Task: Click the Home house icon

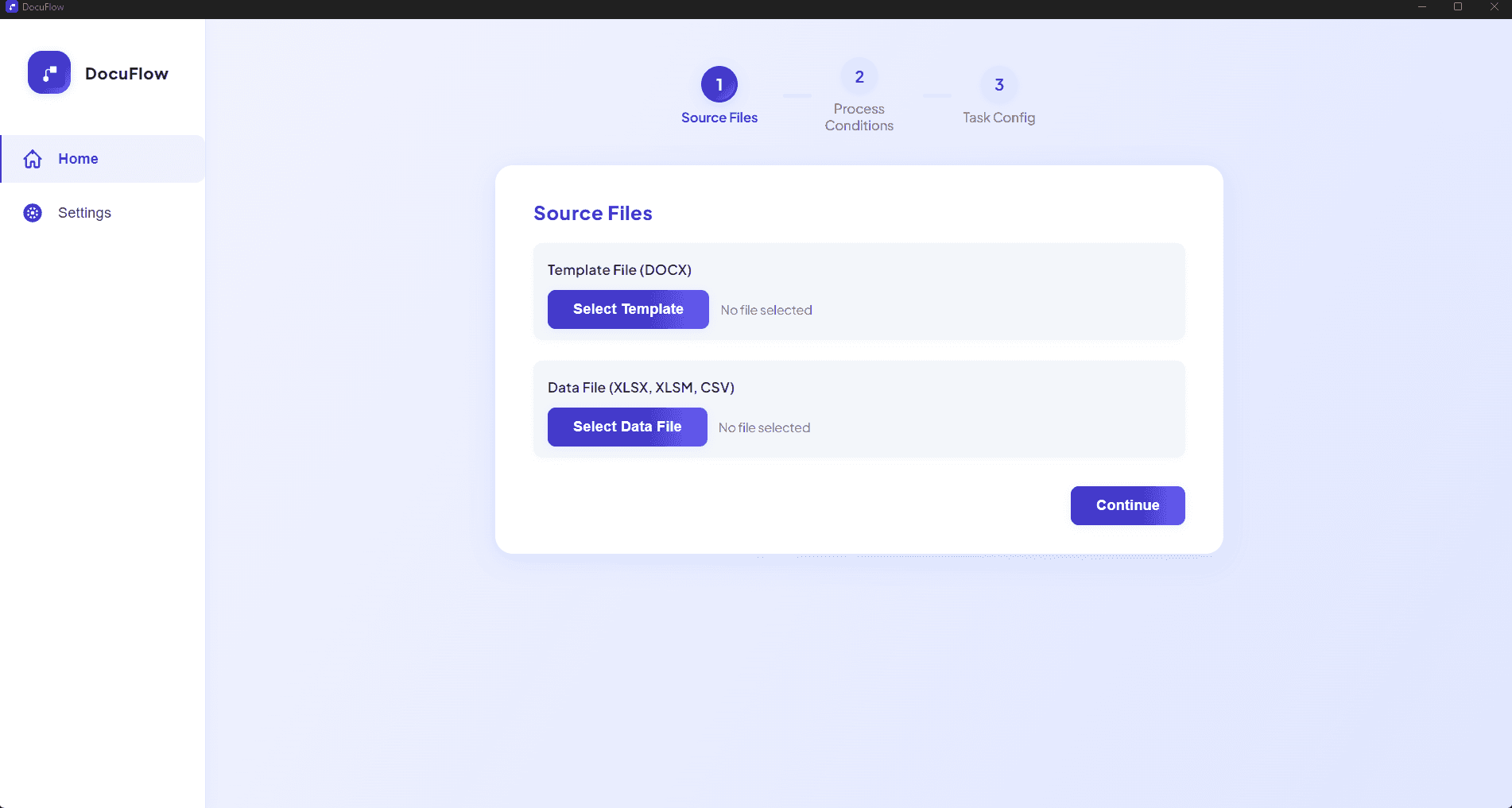Action: [x=33, y=159]
